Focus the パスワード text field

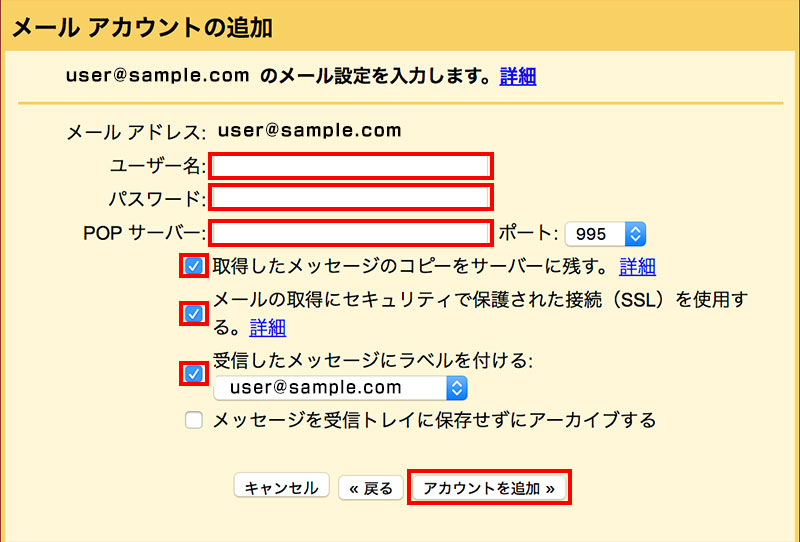tap(351, 198)
